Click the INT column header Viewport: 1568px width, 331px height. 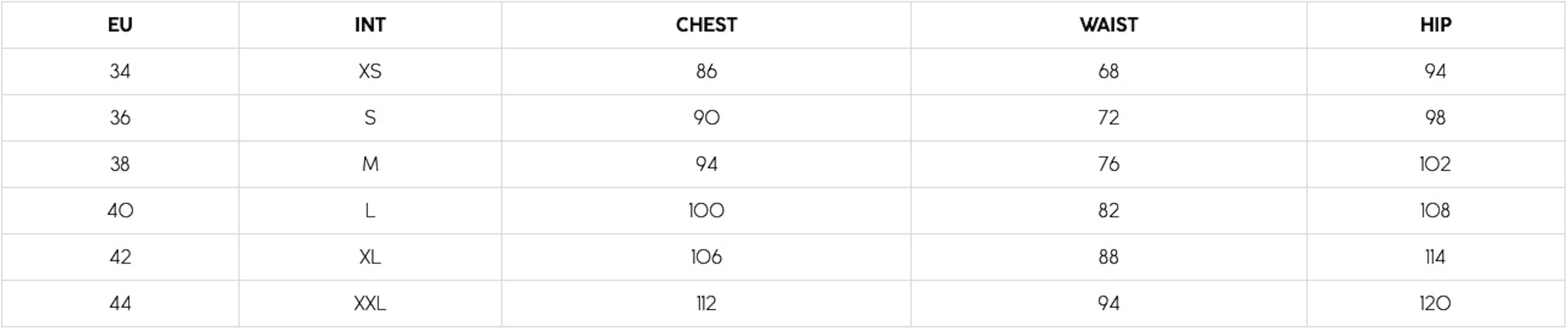click(x=370, y=25)
